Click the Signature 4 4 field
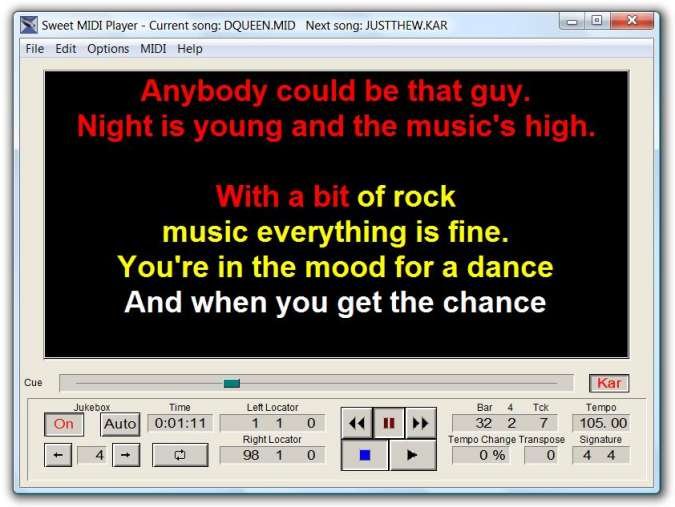 (601, 455)
